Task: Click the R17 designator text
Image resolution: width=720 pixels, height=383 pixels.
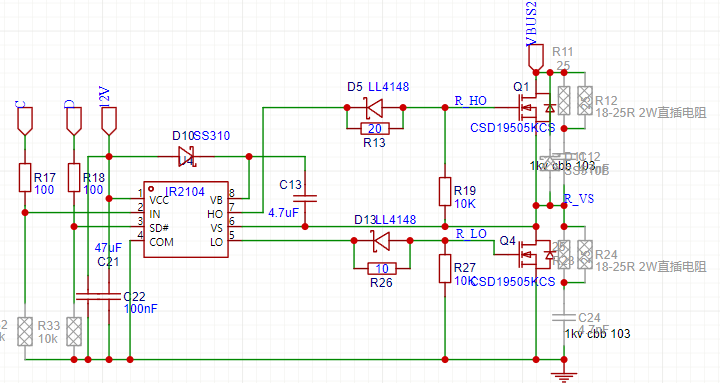Action: coord(45,177)
